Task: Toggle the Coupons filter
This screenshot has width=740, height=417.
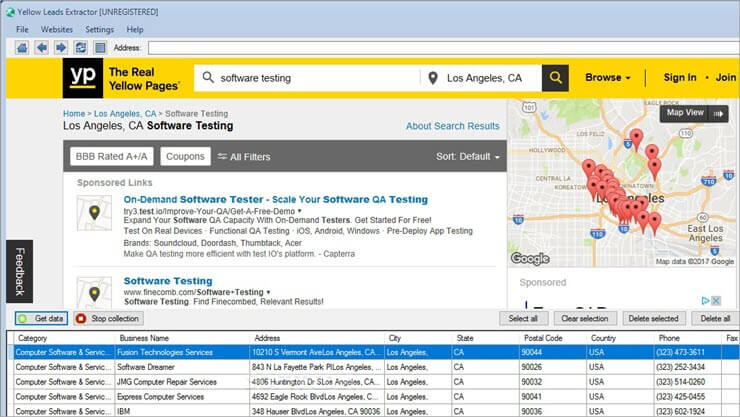Action: pyautogui.click(x=185, y=157)
